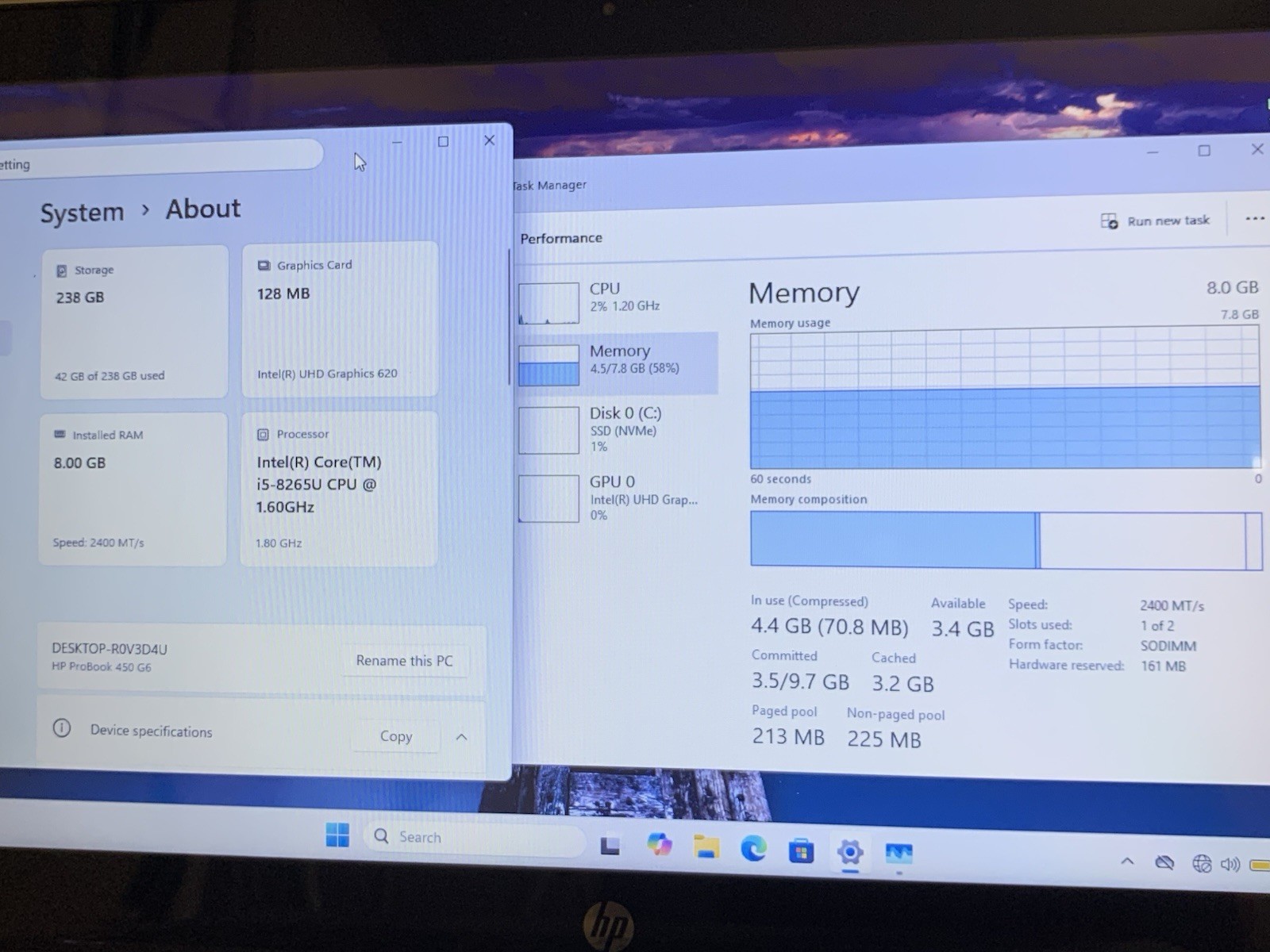The width and height of the screenshot is (1270, 952).
Task: Open Microsoft Store from the taskbar
Action: [x=801, y=851]
